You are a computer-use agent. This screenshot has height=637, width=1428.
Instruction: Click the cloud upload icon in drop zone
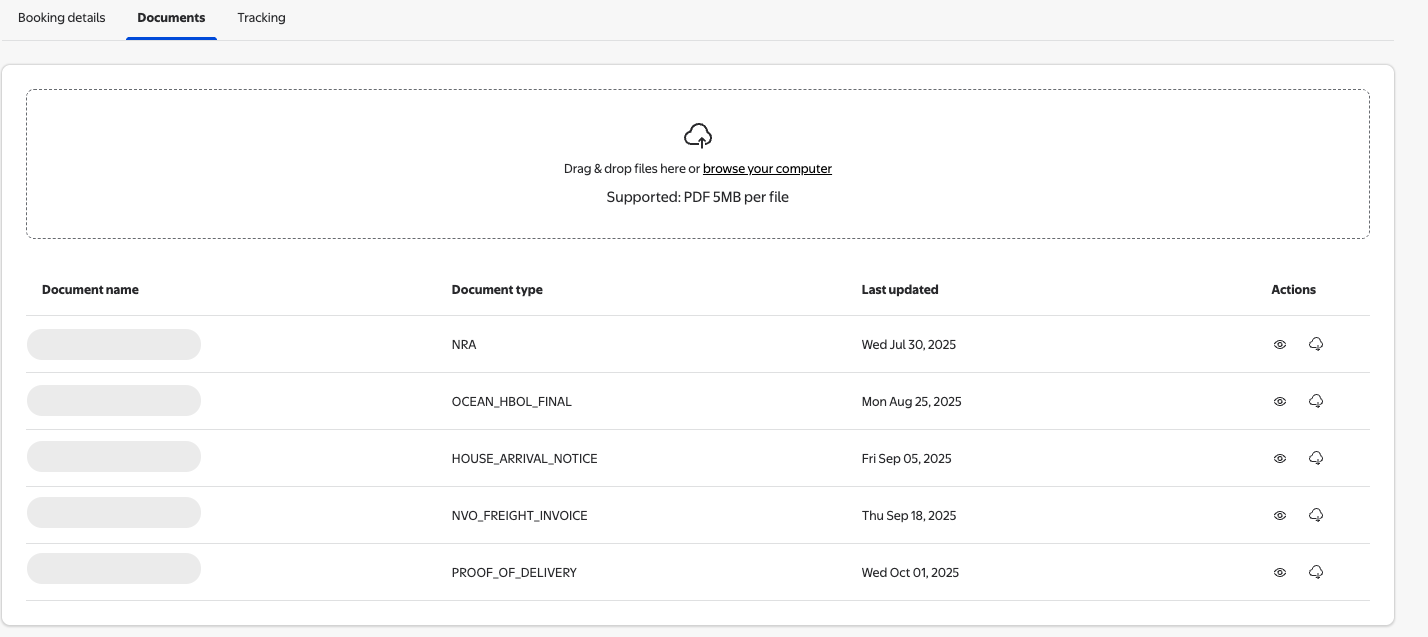pyautogui.click(x=697, y=135)
